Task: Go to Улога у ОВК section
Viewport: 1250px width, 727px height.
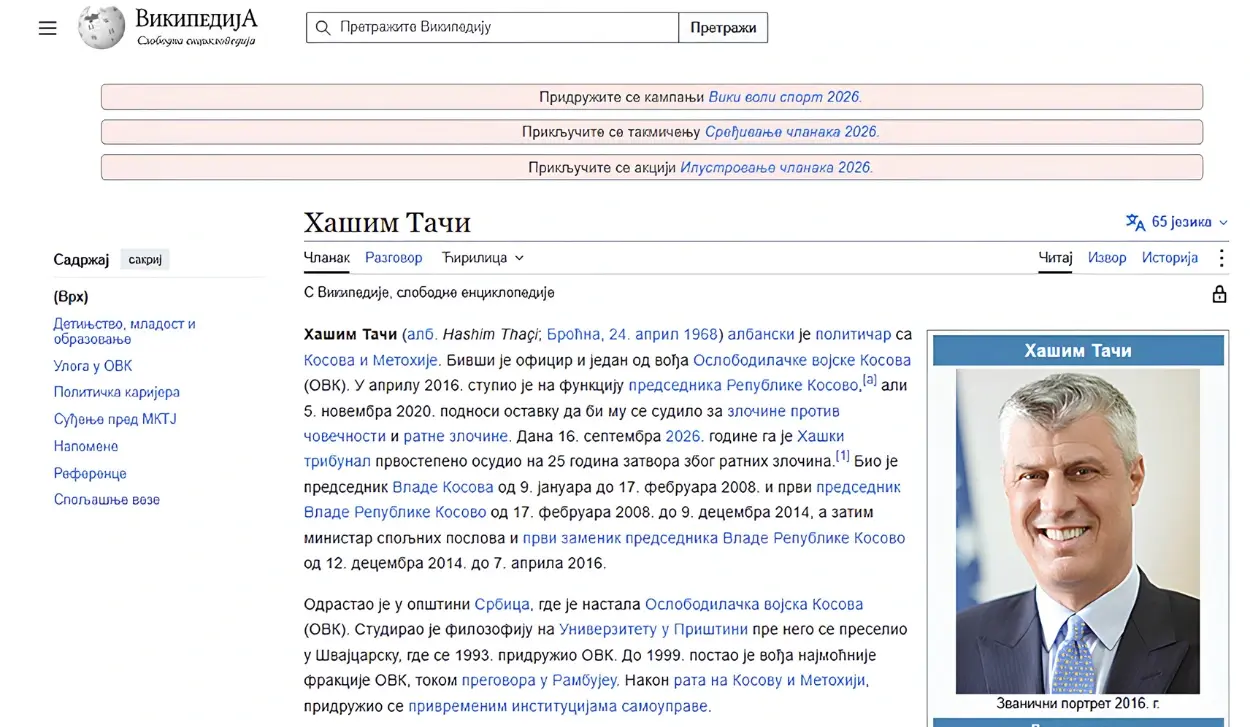Action: tap(93, 366)
